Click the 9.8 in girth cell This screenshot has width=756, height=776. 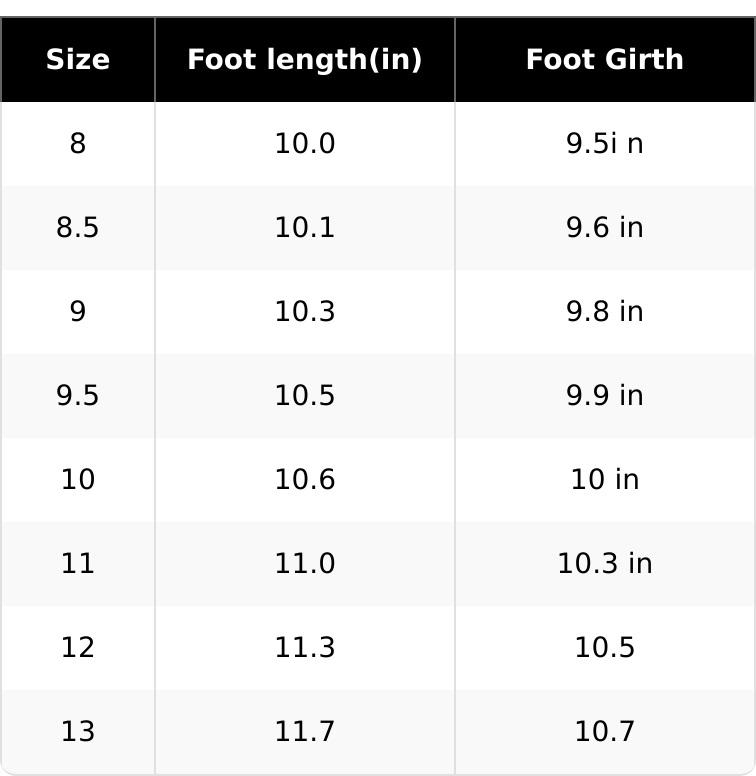pyautogui.click(x=605, y=312)
